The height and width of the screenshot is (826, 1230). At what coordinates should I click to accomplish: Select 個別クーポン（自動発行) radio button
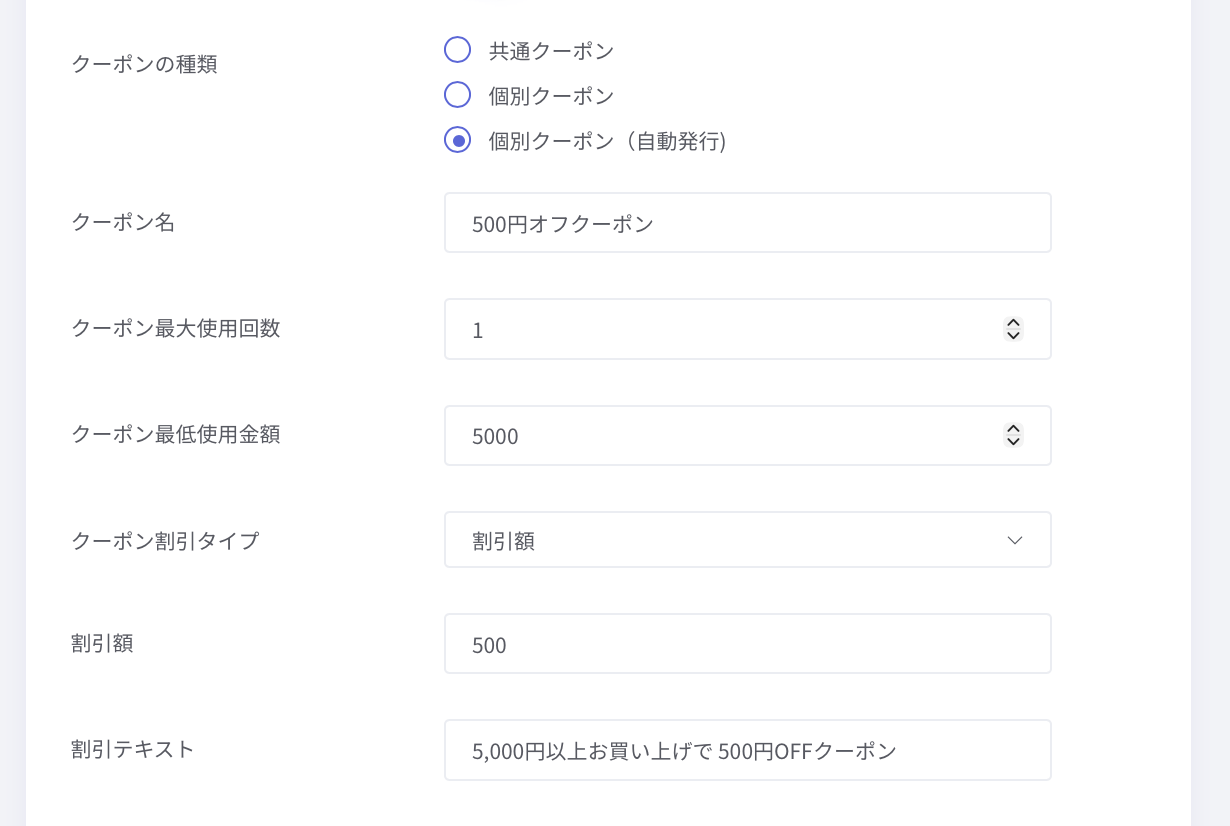point(457,141)
